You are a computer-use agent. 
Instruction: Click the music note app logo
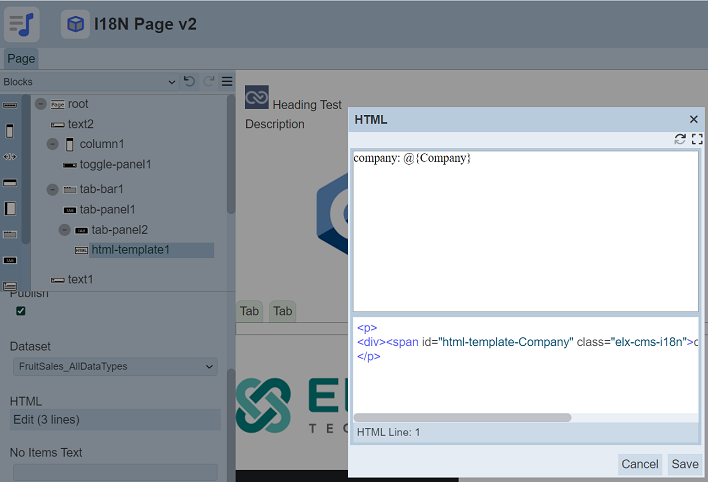pyautogui.click(x=22, y=23)
